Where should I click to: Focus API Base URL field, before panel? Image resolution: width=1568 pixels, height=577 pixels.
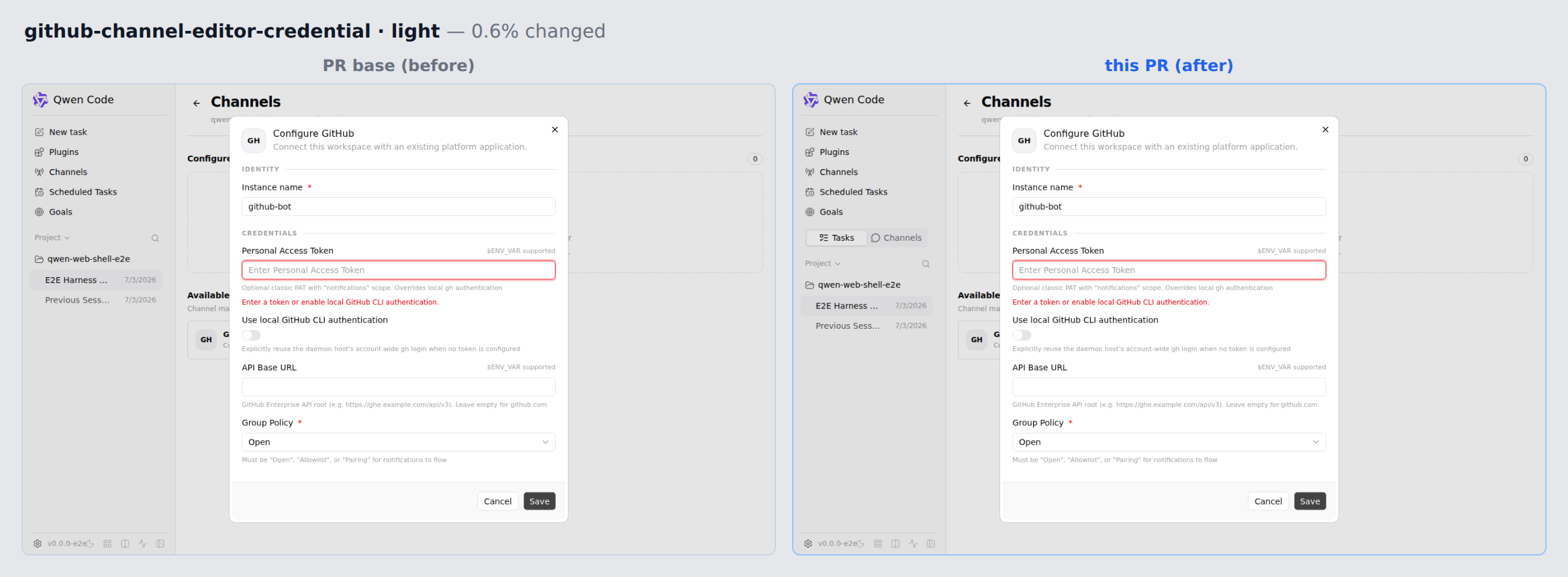click(399, 387)
